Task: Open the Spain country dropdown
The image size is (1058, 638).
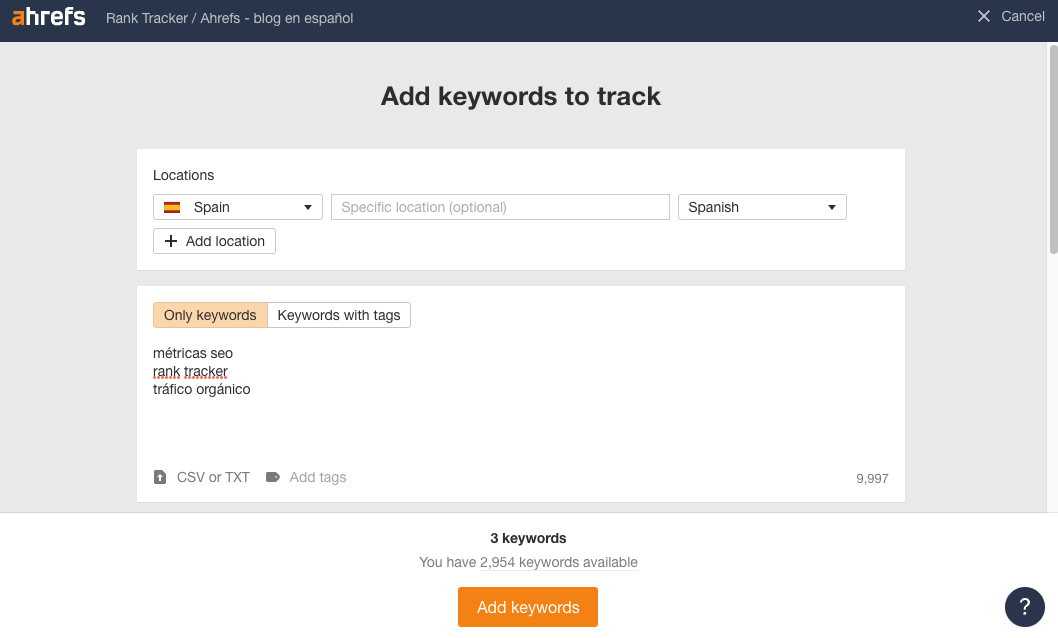Action: 237,207
